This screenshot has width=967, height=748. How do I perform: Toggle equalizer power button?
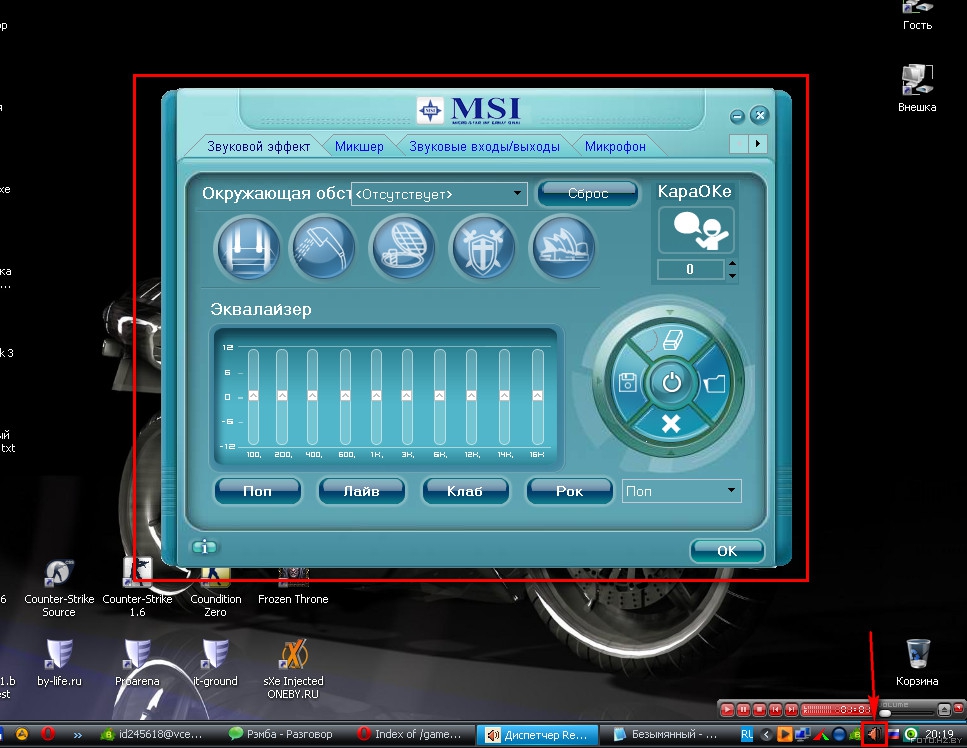(671, 383)
